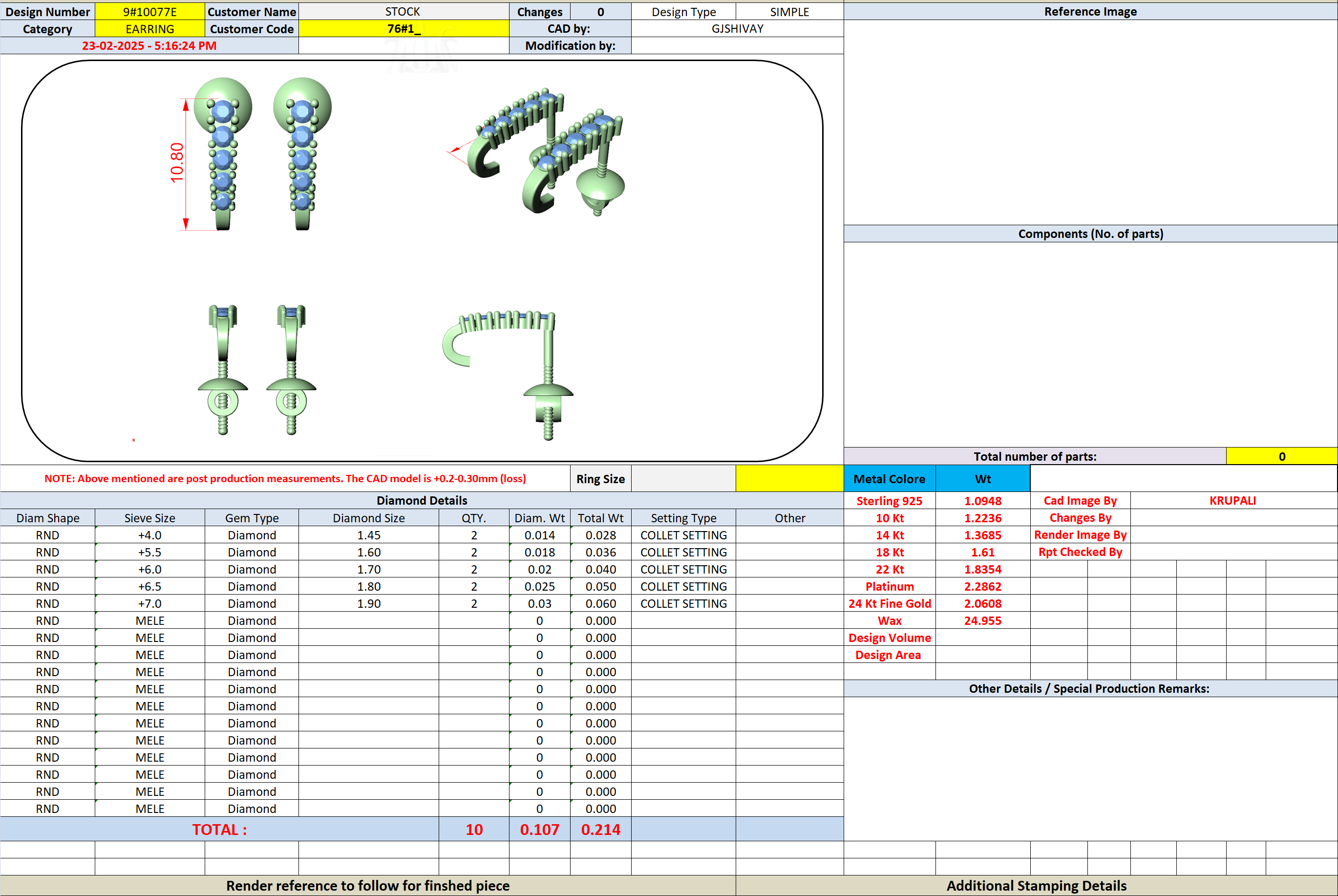Image resolution: width=1338 pixels, height=896 pixels.
Task: Click the EARRING category cell
Action: click(149, 28)
